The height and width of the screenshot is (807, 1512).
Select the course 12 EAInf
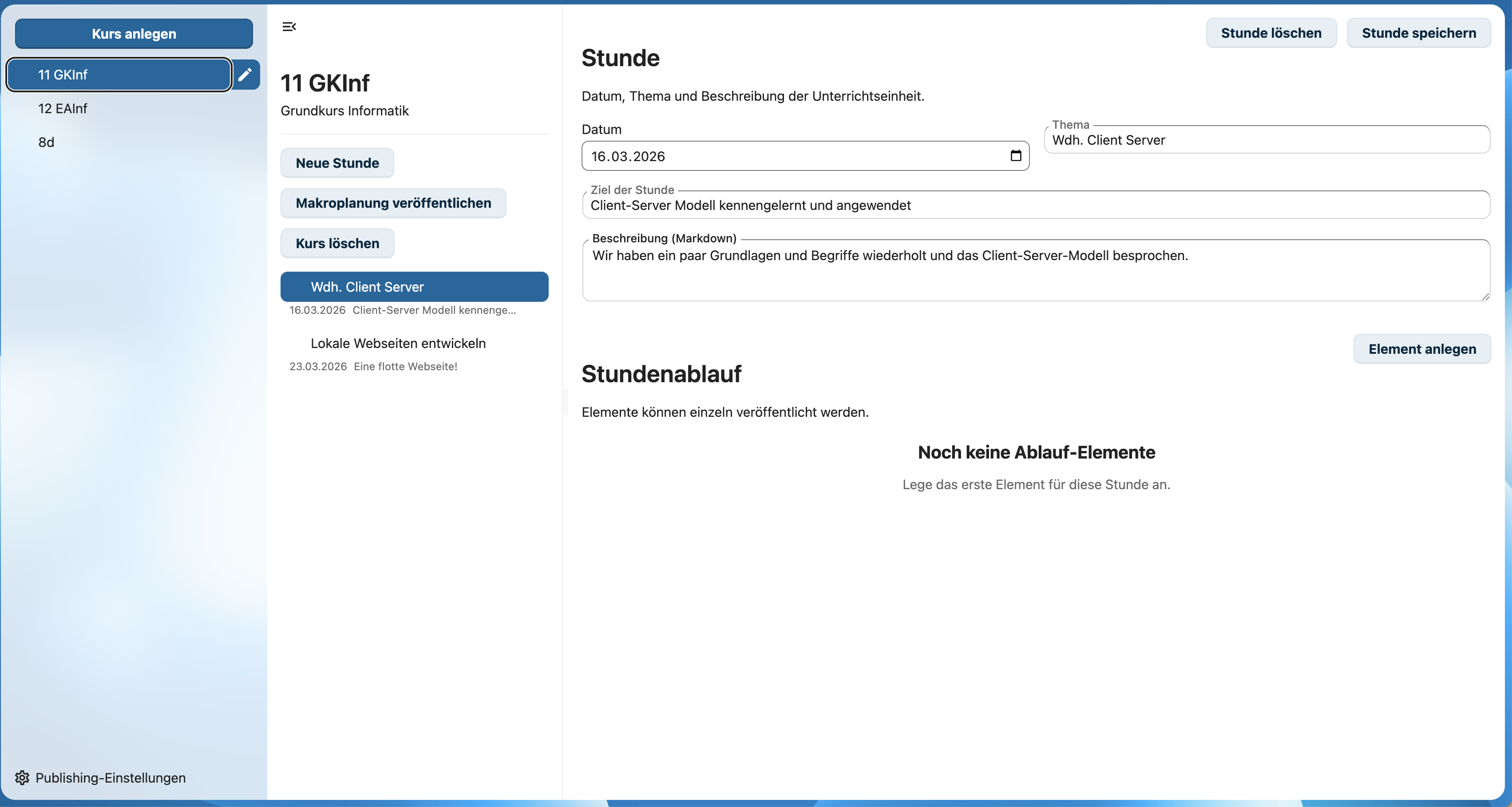coord(63,109)
